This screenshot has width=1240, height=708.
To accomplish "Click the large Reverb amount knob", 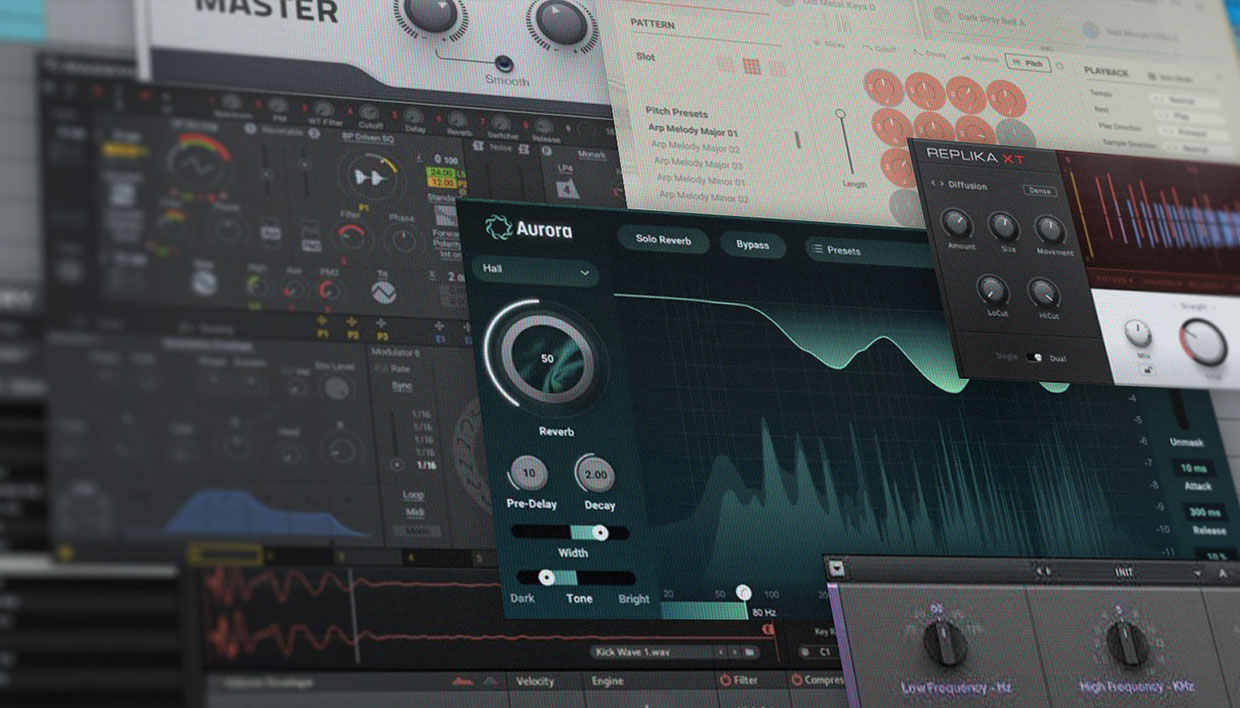I will click(547, 358).
